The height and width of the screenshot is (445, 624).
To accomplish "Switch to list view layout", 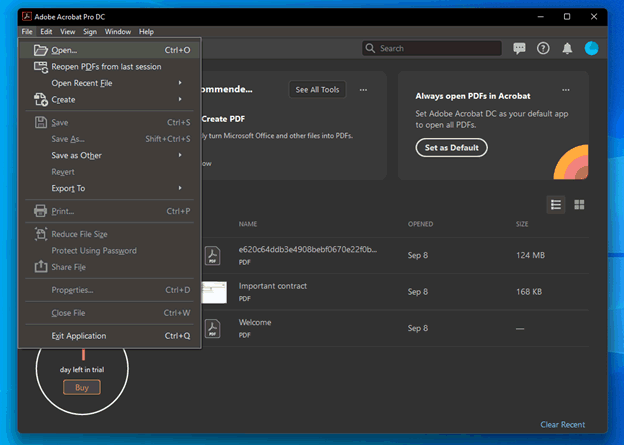I will [x=556, y=205].
